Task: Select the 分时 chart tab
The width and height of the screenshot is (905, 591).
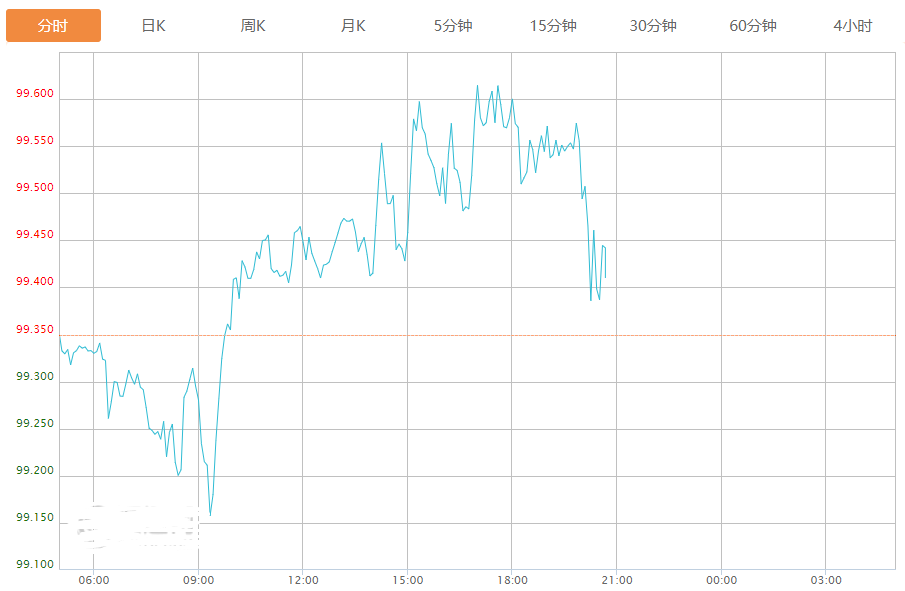Action: pyautogui.click(x=53, y=25)
